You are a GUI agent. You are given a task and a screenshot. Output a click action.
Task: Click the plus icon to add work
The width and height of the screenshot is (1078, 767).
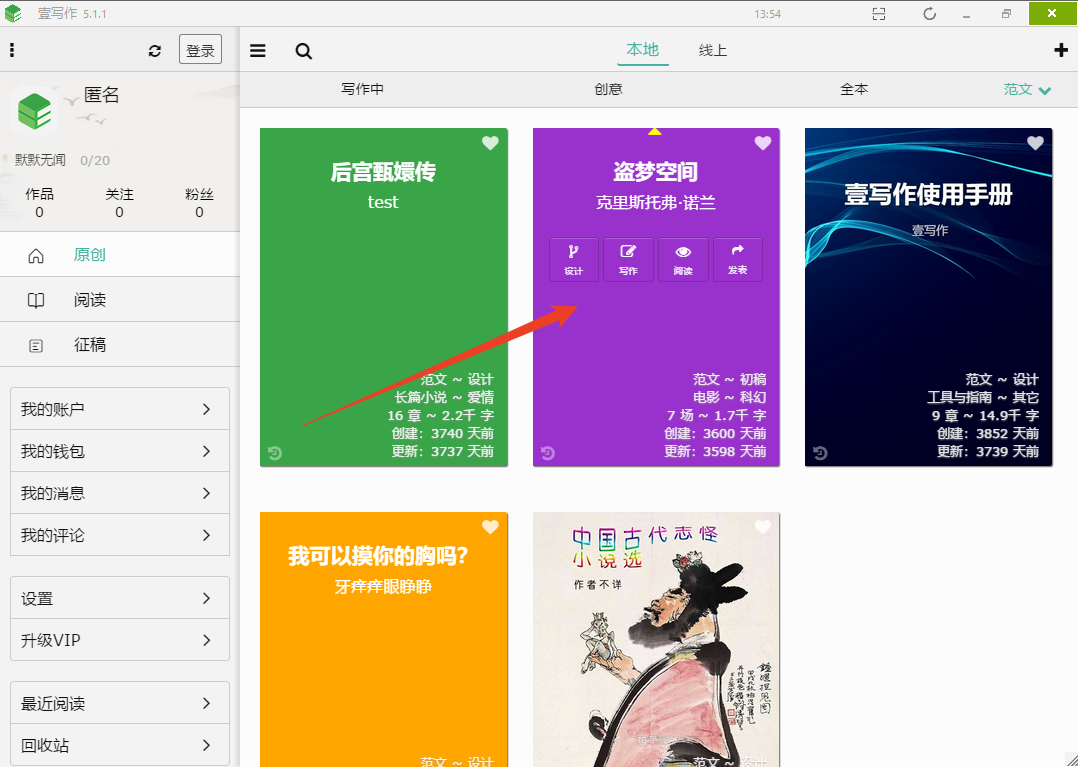pos(1061,49)
